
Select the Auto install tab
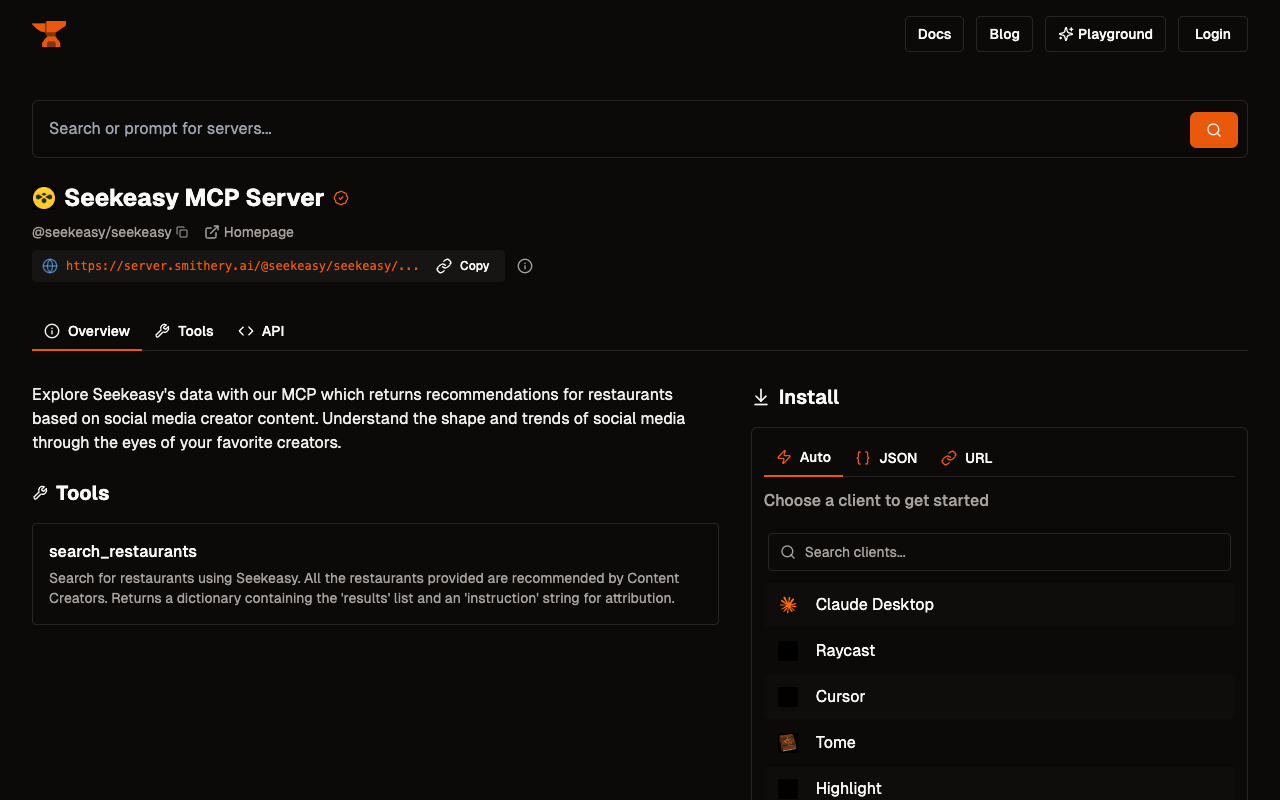804,457
